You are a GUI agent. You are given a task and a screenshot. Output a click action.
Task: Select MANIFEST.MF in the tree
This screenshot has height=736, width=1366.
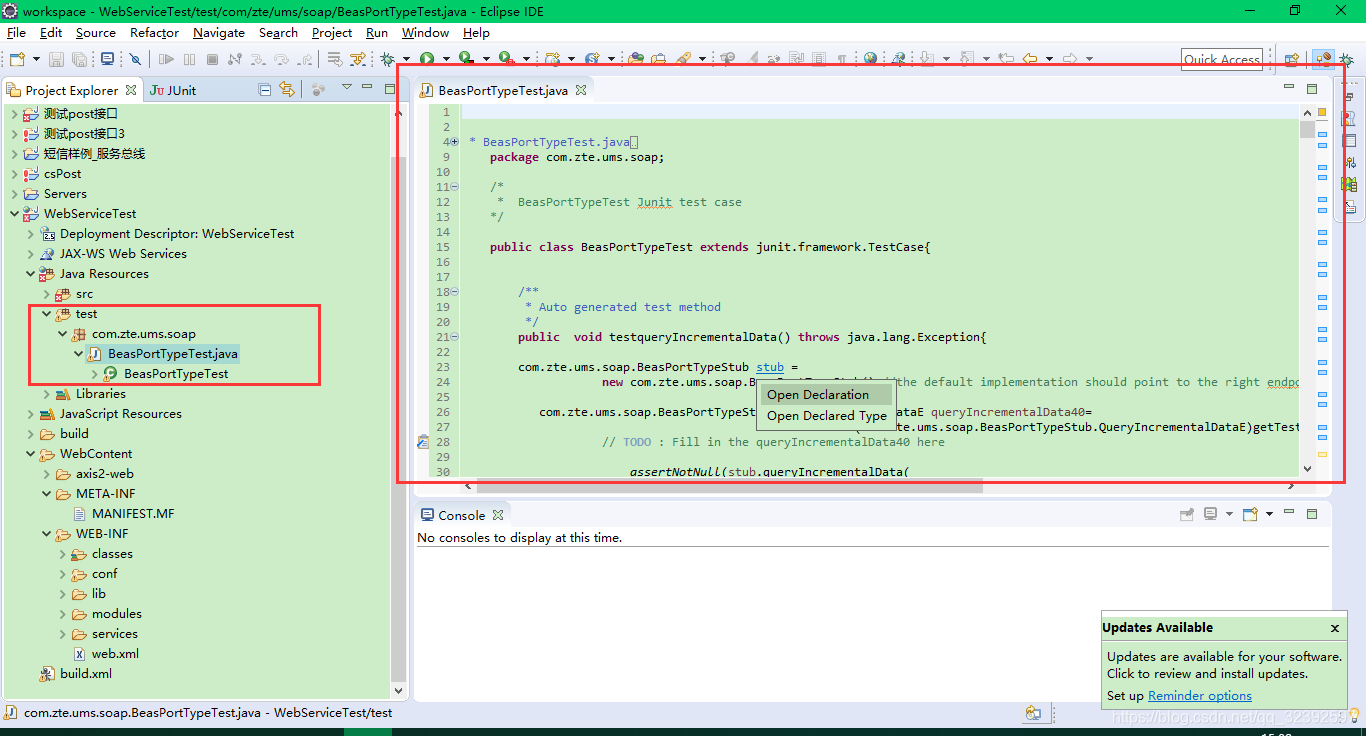click(x=132, y=514)
